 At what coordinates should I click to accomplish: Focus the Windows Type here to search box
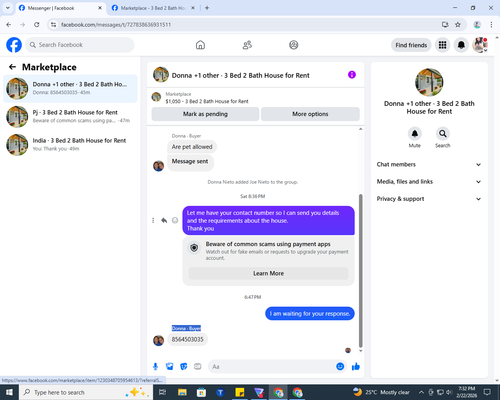[86, 392]
